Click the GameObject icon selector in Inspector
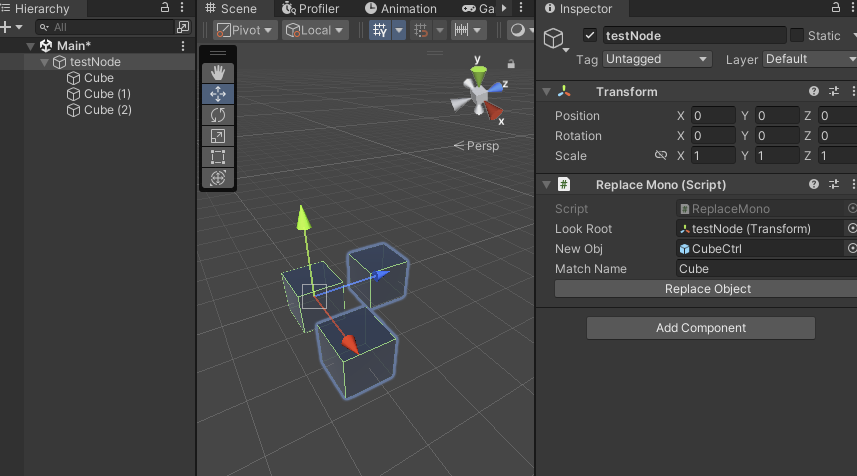Viewport: 857px width, 476px height. pyautogui.click(x=556, y=39)
